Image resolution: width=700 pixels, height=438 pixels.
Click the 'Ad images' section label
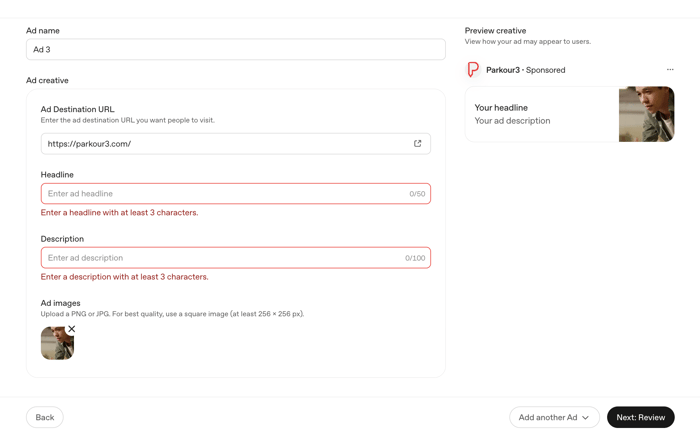tap(60, 303)
